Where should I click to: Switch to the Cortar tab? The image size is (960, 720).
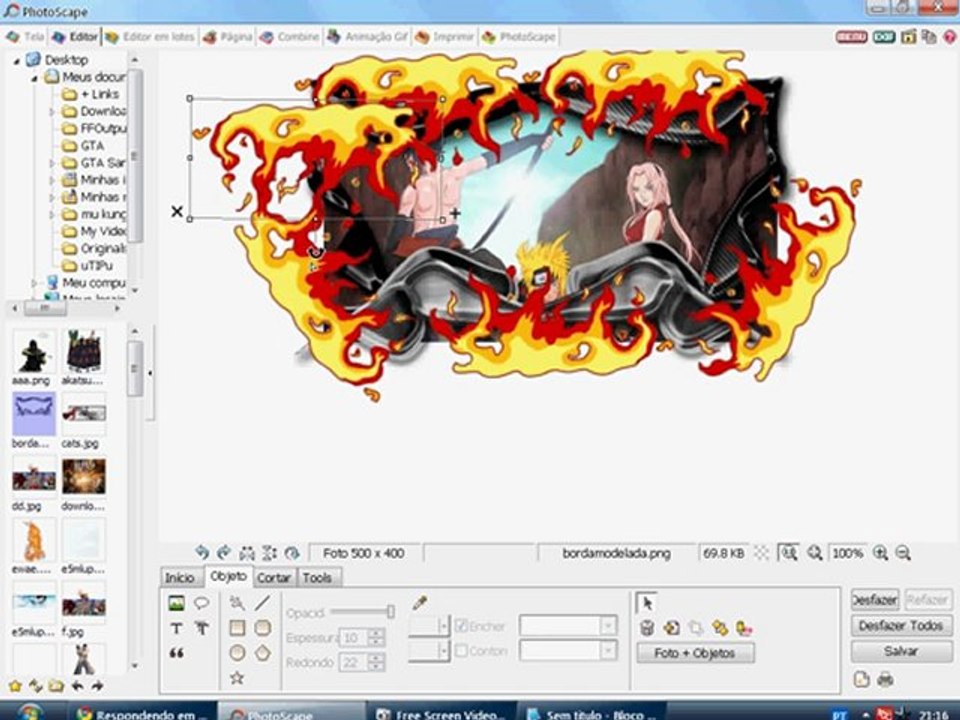274,578
